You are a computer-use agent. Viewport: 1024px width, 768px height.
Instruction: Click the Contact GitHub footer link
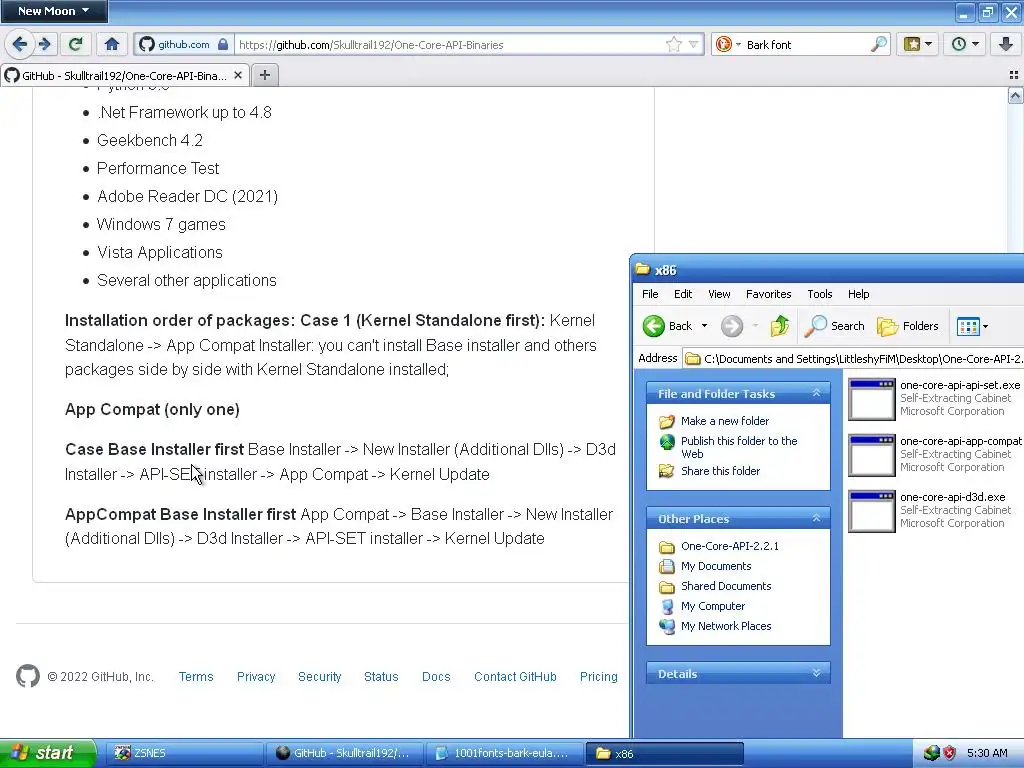(515, 677)
